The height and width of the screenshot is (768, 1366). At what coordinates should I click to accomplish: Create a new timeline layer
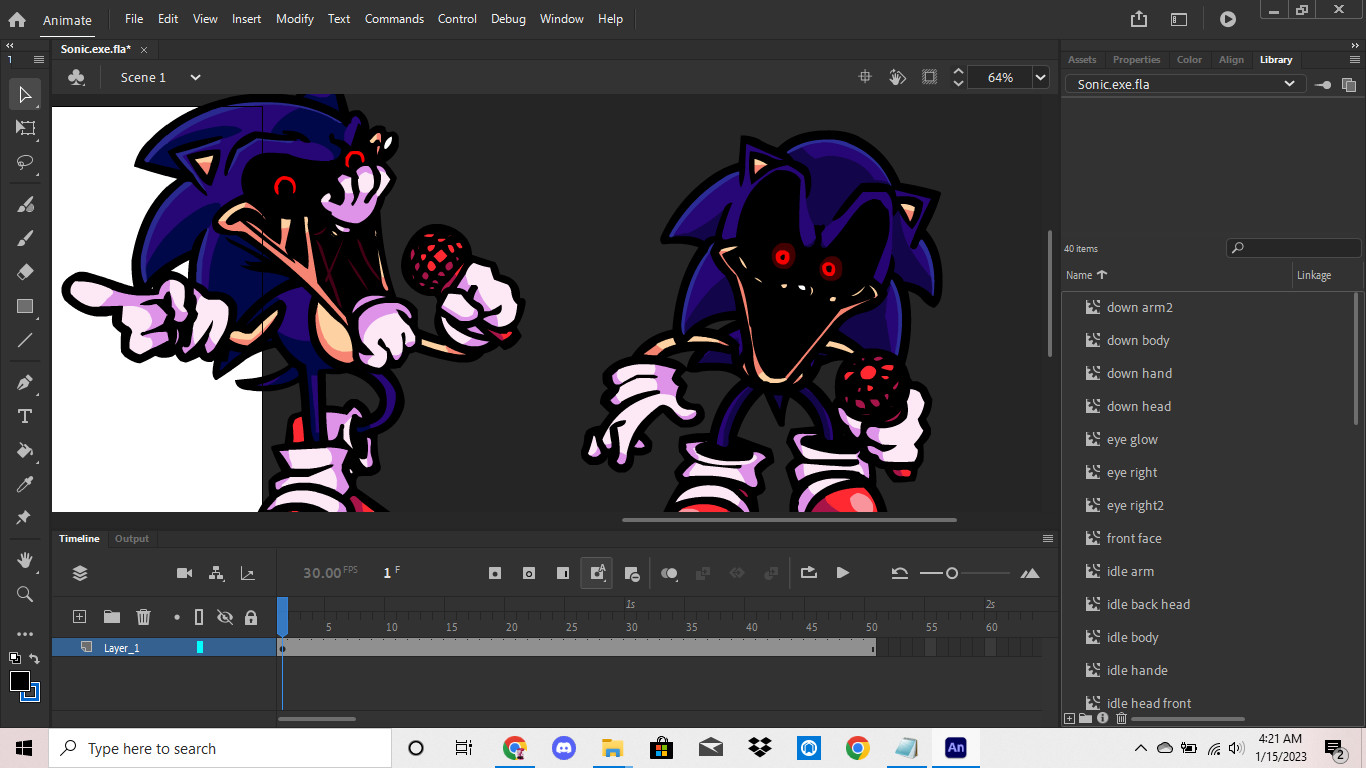point(79,617)
